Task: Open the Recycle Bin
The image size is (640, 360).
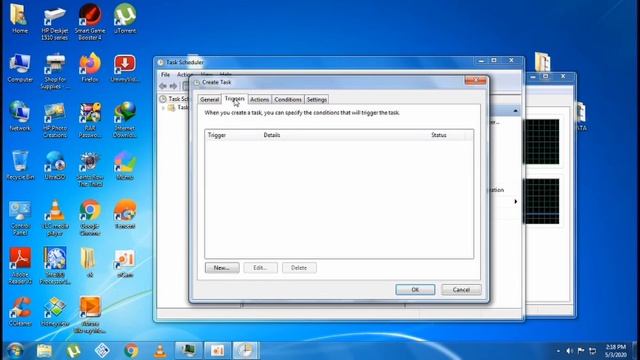Action: click(20, 166)
